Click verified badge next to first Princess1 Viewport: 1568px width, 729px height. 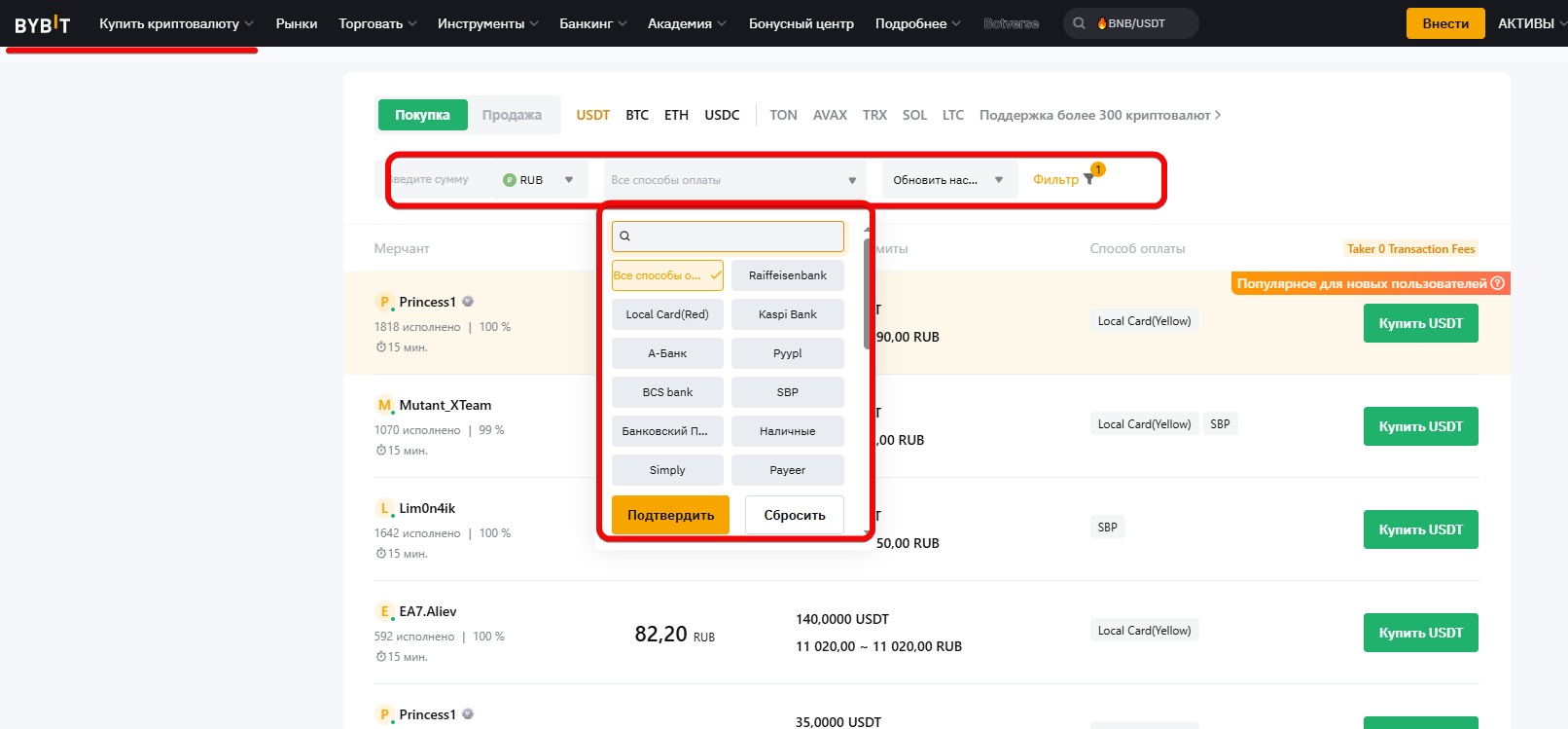click(468, 302)
